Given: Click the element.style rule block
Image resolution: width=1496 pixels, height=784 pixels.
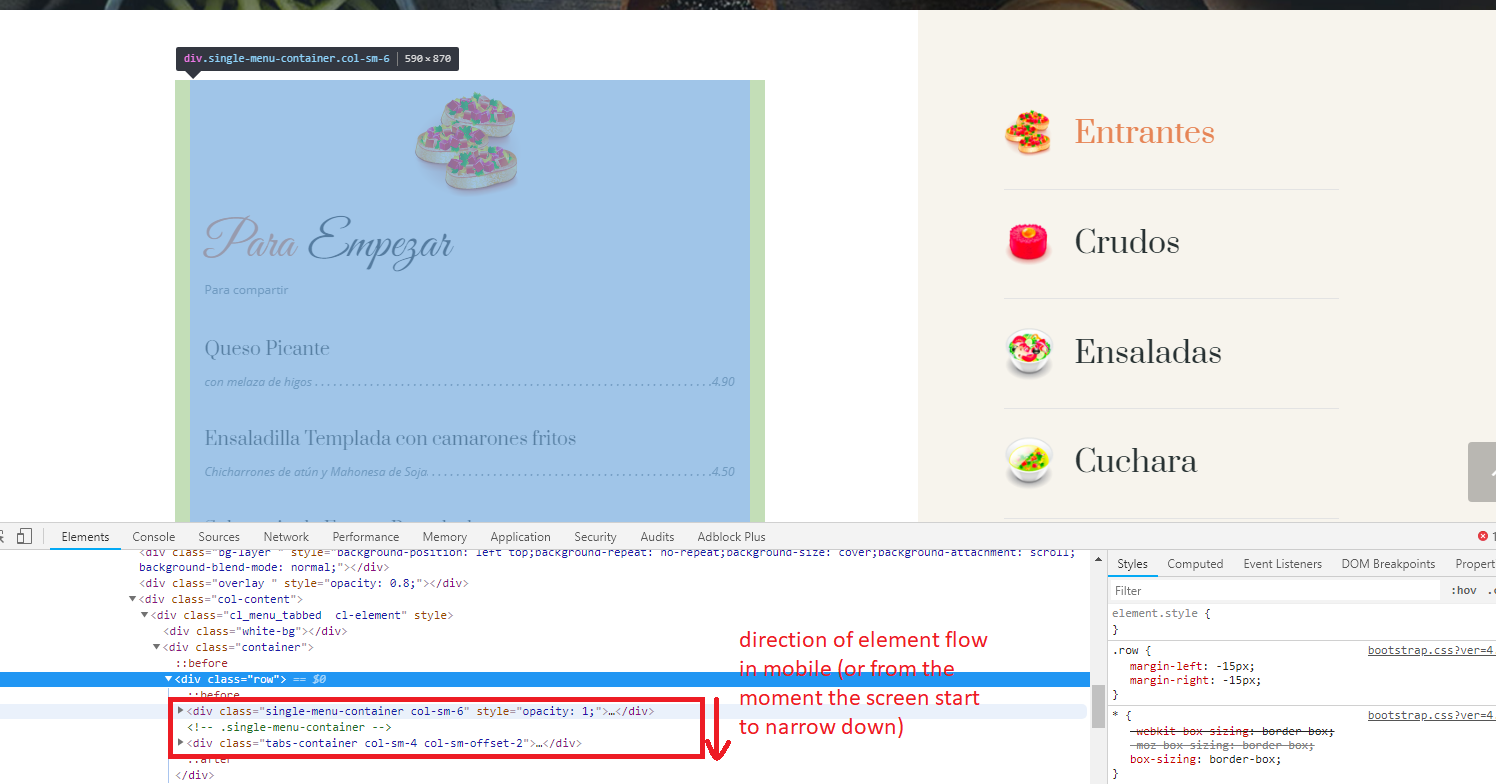Looking at the screenshot, I should click(x=1302, y=621).
